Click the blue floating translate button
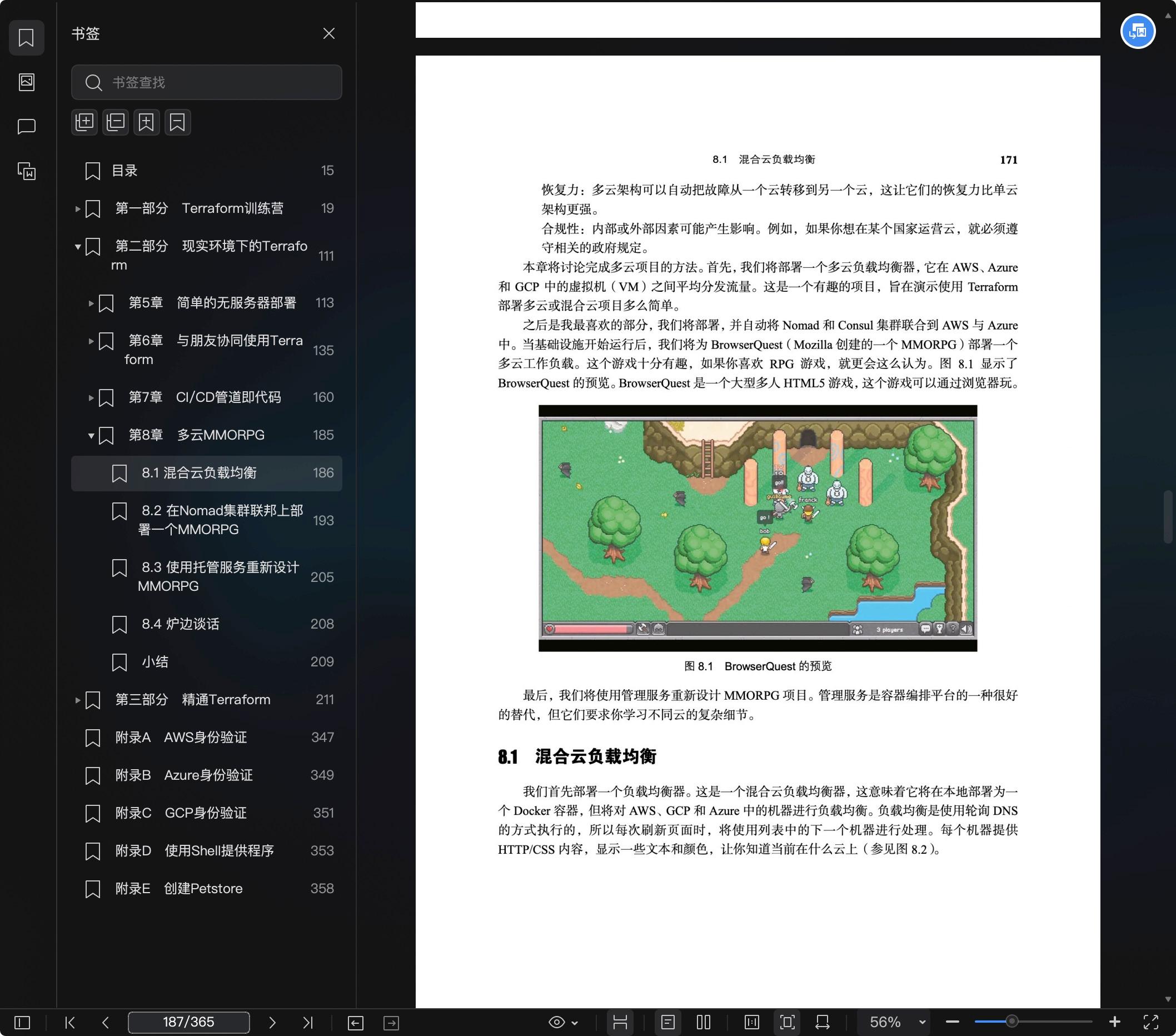Image resolution: width=1176 pixels, height=1036 pixels. pyautogui.click(x=1138, y=31)
